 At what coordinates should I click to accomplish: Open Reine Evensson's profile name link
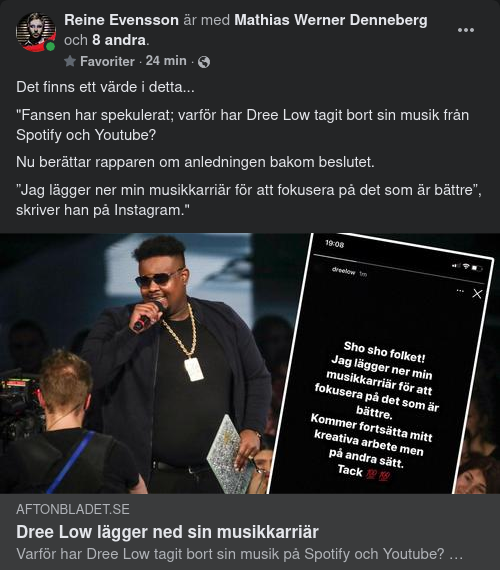pos(121,20)
